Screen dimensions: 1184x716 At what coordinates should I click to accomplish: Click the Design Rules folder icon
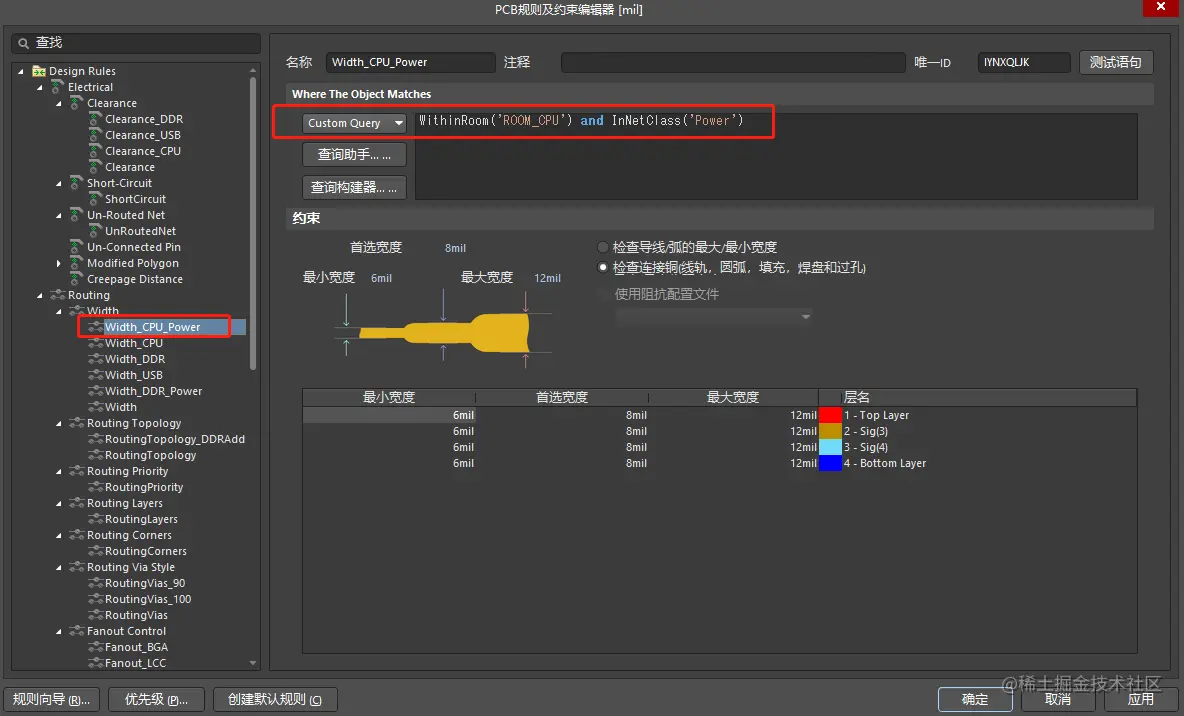pos(39,71)
